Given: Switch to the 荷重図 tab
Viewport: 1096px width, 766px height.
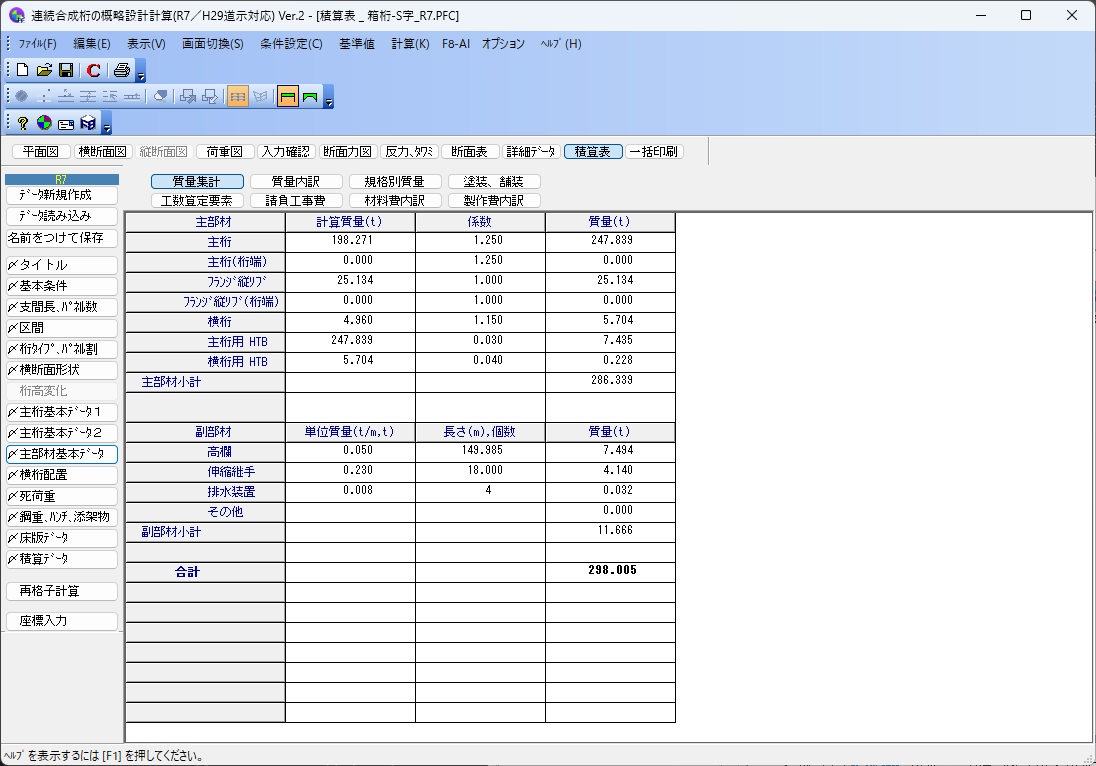Looking at the screenshot, I should [224, 152].
